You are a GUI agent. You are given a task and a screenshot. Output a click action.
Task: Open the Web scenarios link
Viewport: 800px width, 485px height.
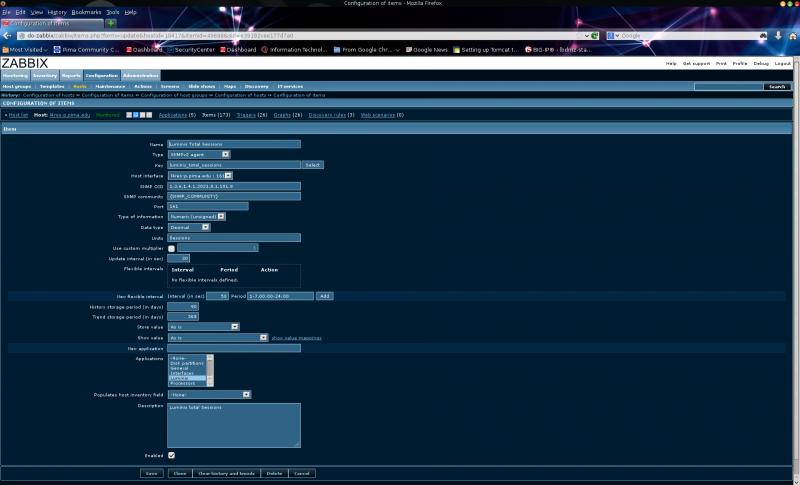[378, 115]
